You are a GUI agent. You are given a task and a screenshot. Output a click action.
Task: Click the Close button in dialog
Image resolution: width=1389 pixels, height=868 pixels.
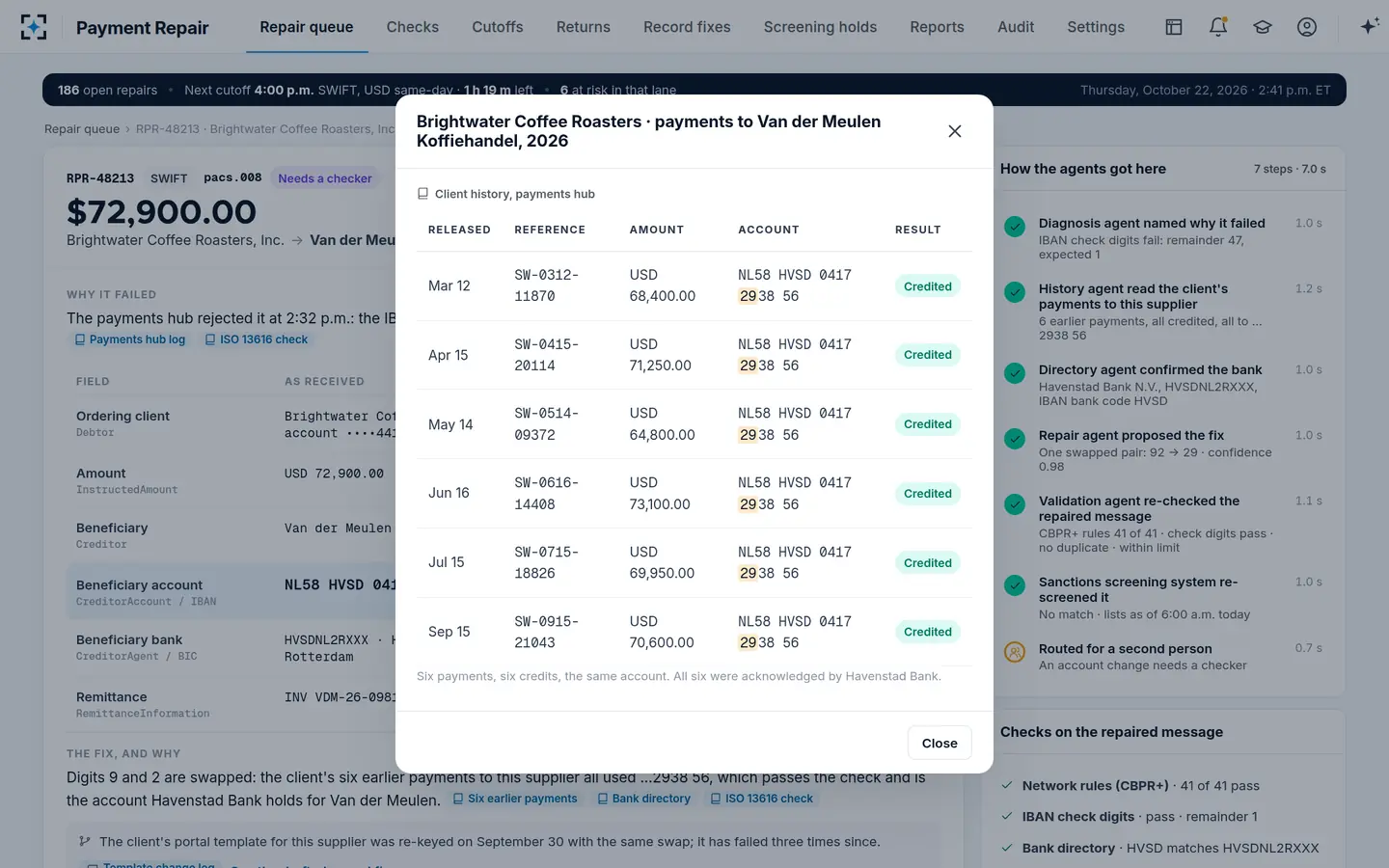pyautogui.click(x=940, y=743)
